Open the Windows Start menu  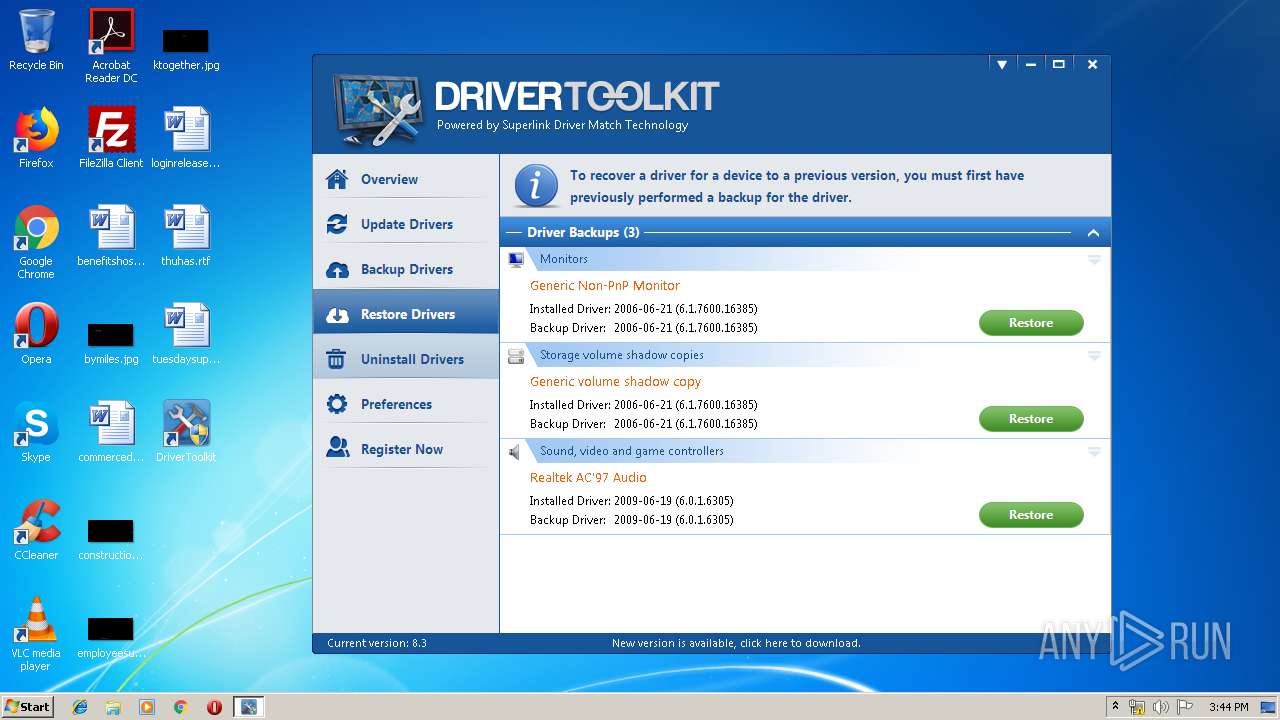pyautogui.click(x=28, y=706)
